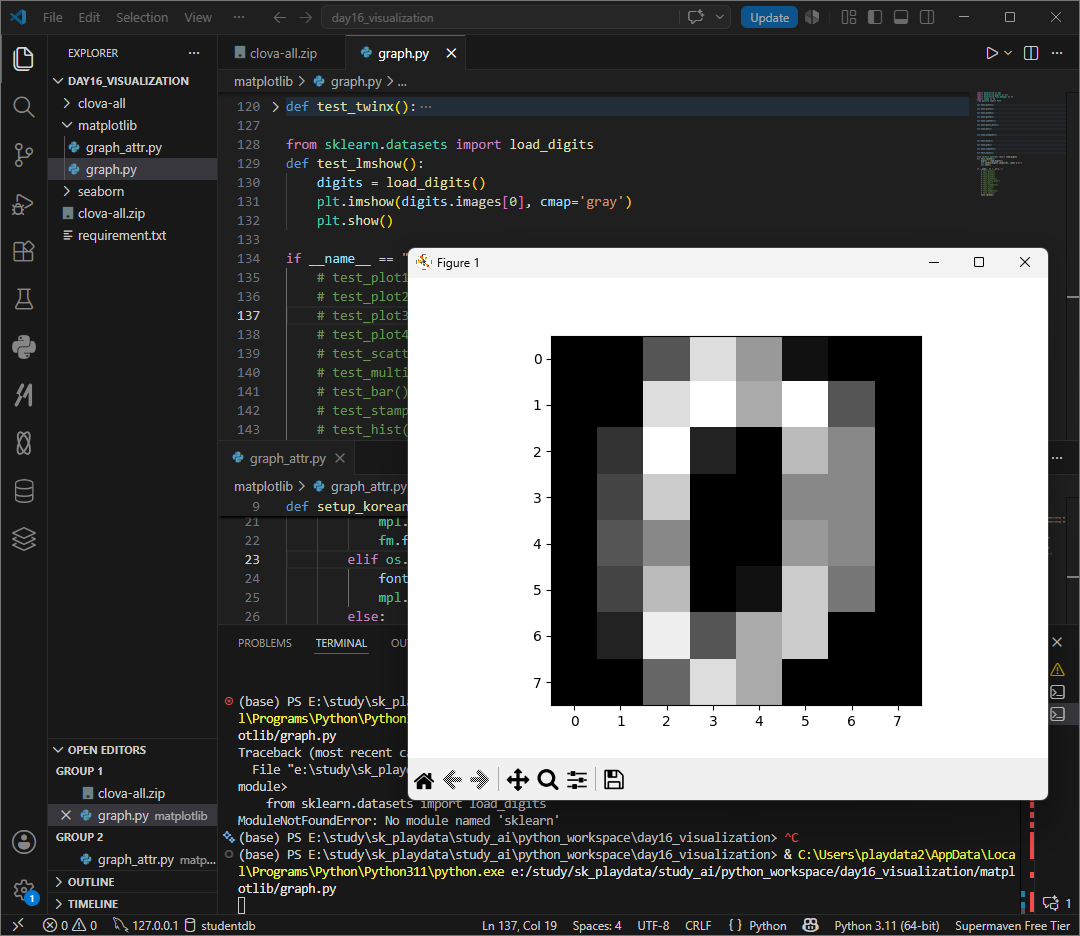Open the Explorer view in activity bar

tap(23, 59)
